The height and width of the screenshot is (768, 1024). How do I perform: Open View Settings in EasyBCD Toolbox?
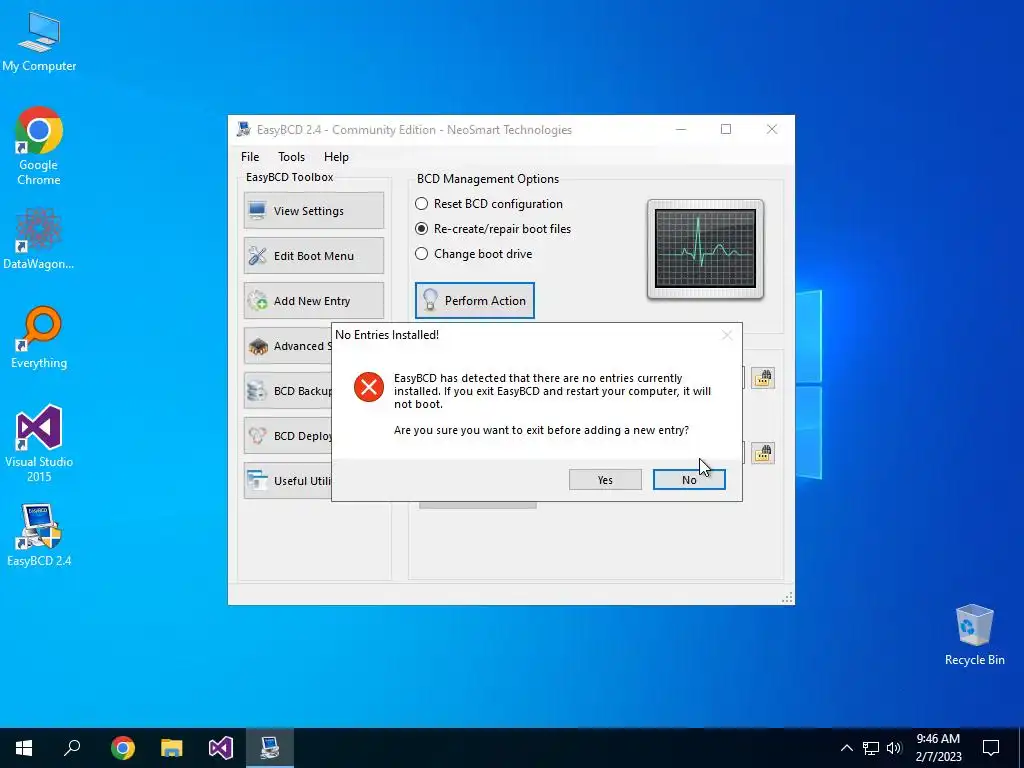[313, 210]
